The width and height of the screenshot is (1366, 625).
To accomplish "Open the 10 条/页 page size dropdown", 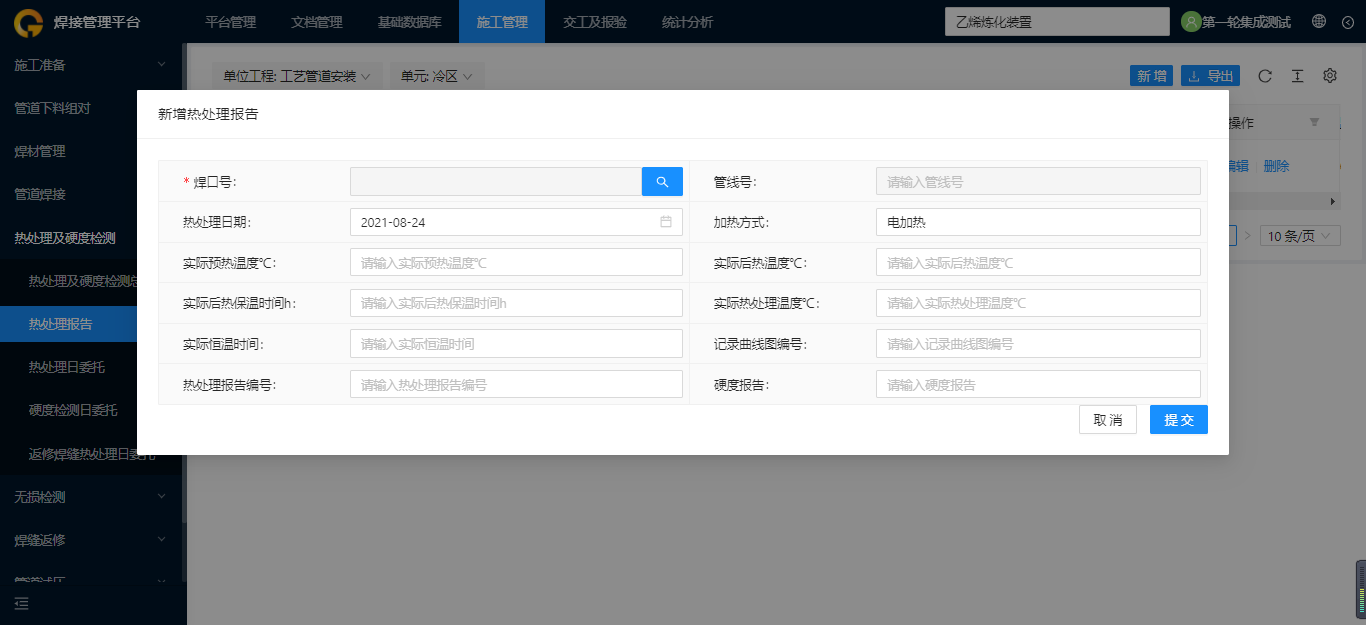I will [x=1300, y=236].
